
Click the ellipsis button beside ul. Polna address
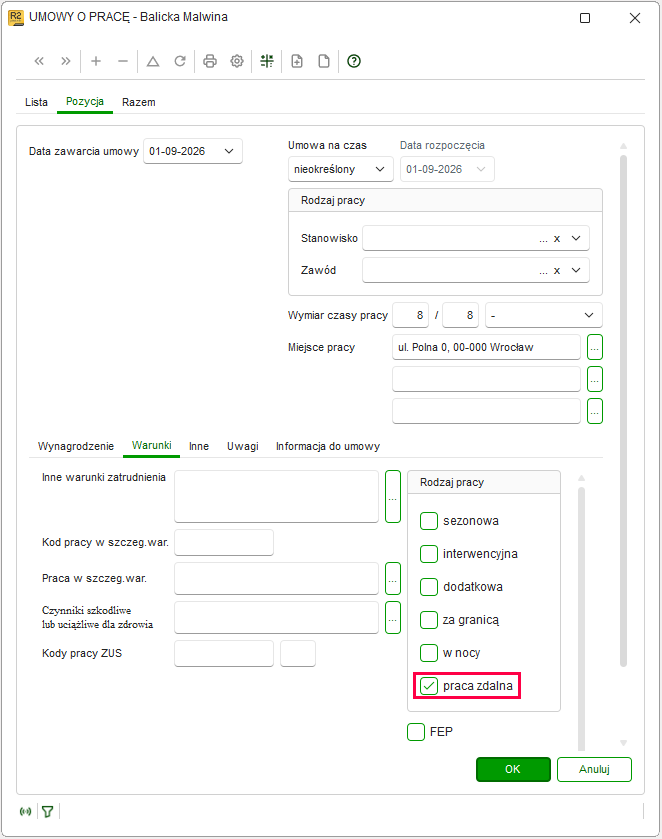pyautogui.click(x=595, y=347)
